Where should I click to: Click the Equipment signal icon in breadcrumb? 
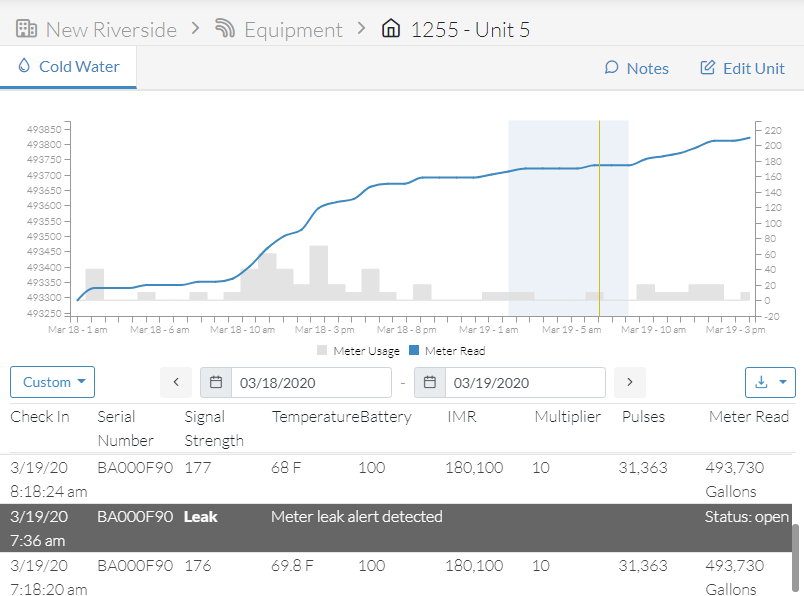[x=225, y=29]
